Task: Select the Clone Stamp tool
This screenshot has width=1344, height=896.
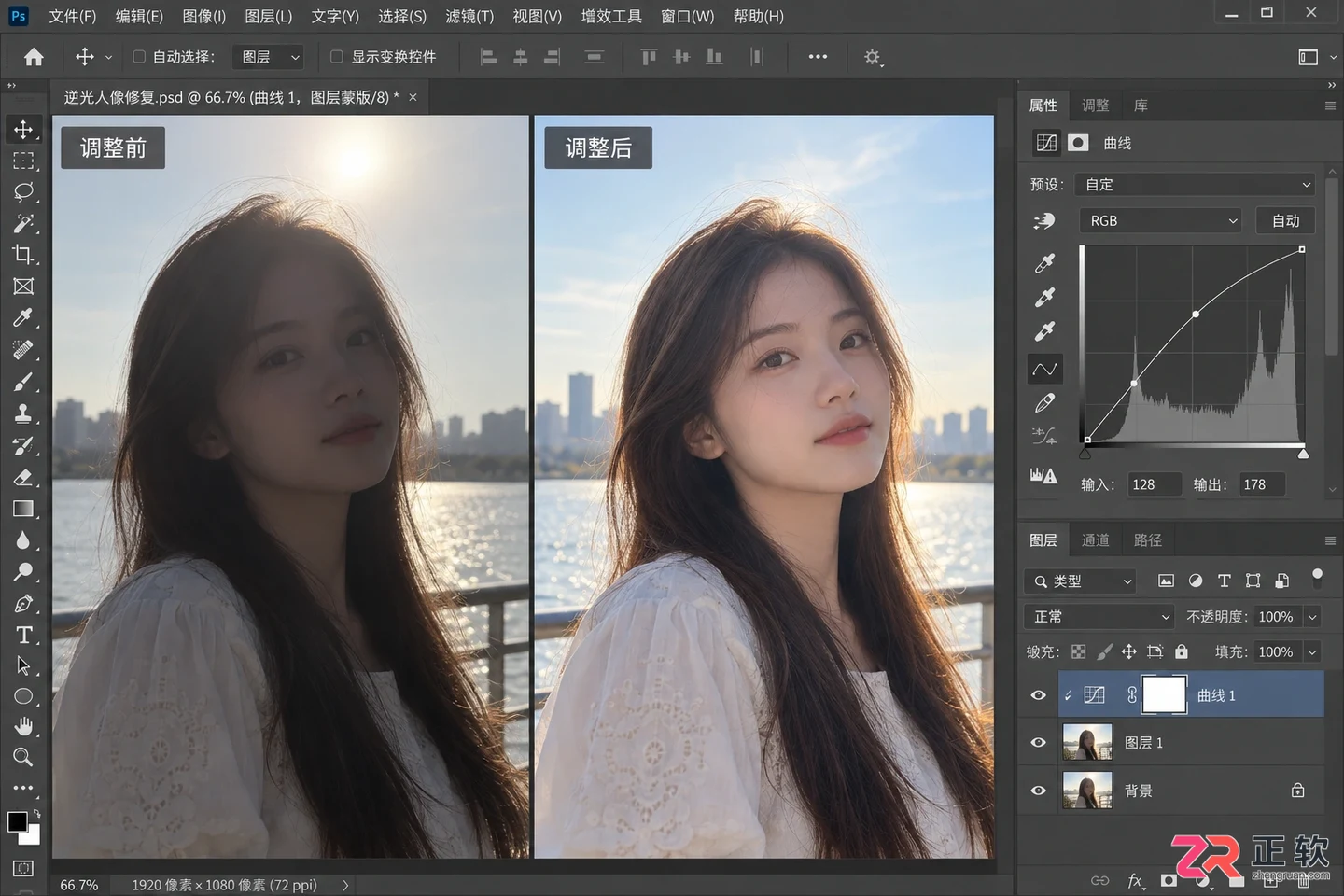Action: (x=23, y=413)
